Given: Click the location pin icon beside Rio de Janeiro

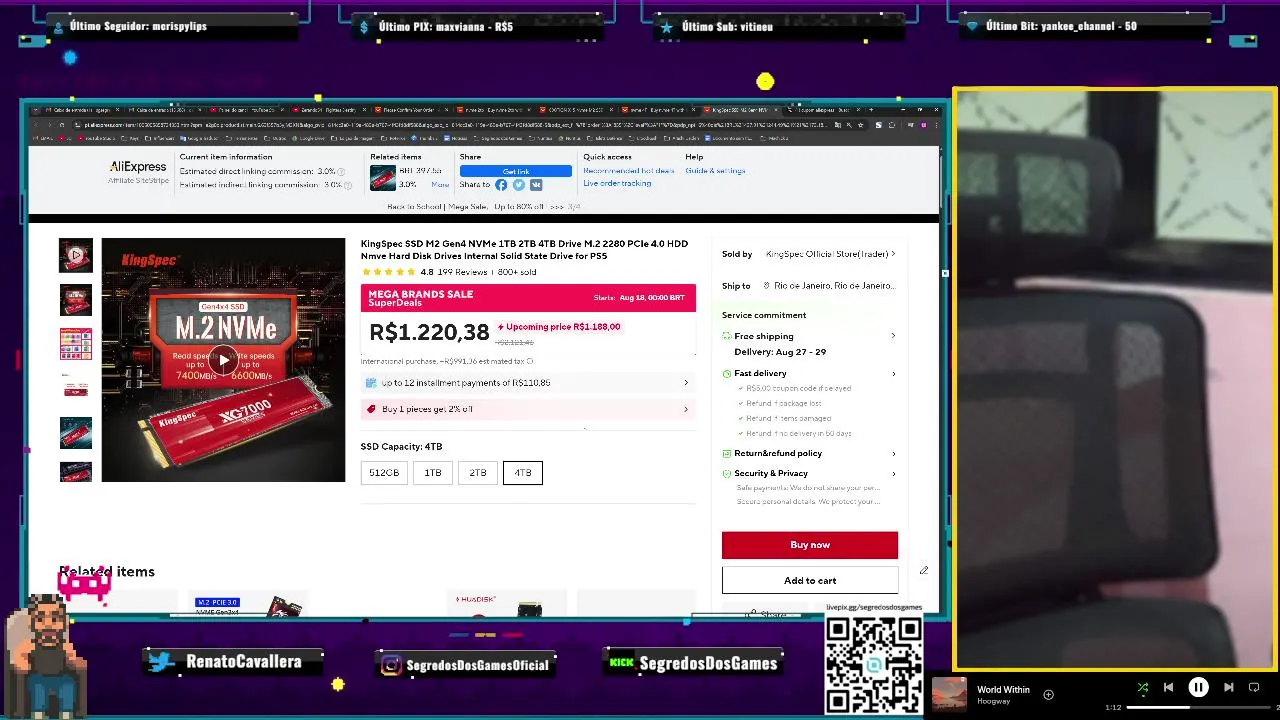Looking at the screenshot, I should click(767, 286).
